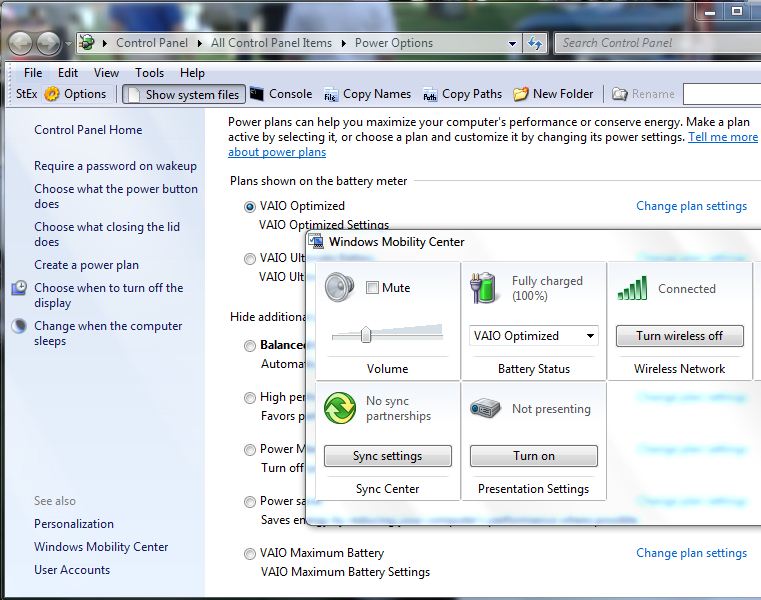Open recent pages dropdown next to Forward
The width and height of the screenshot is (761, 600).
[x=68, y=44]
